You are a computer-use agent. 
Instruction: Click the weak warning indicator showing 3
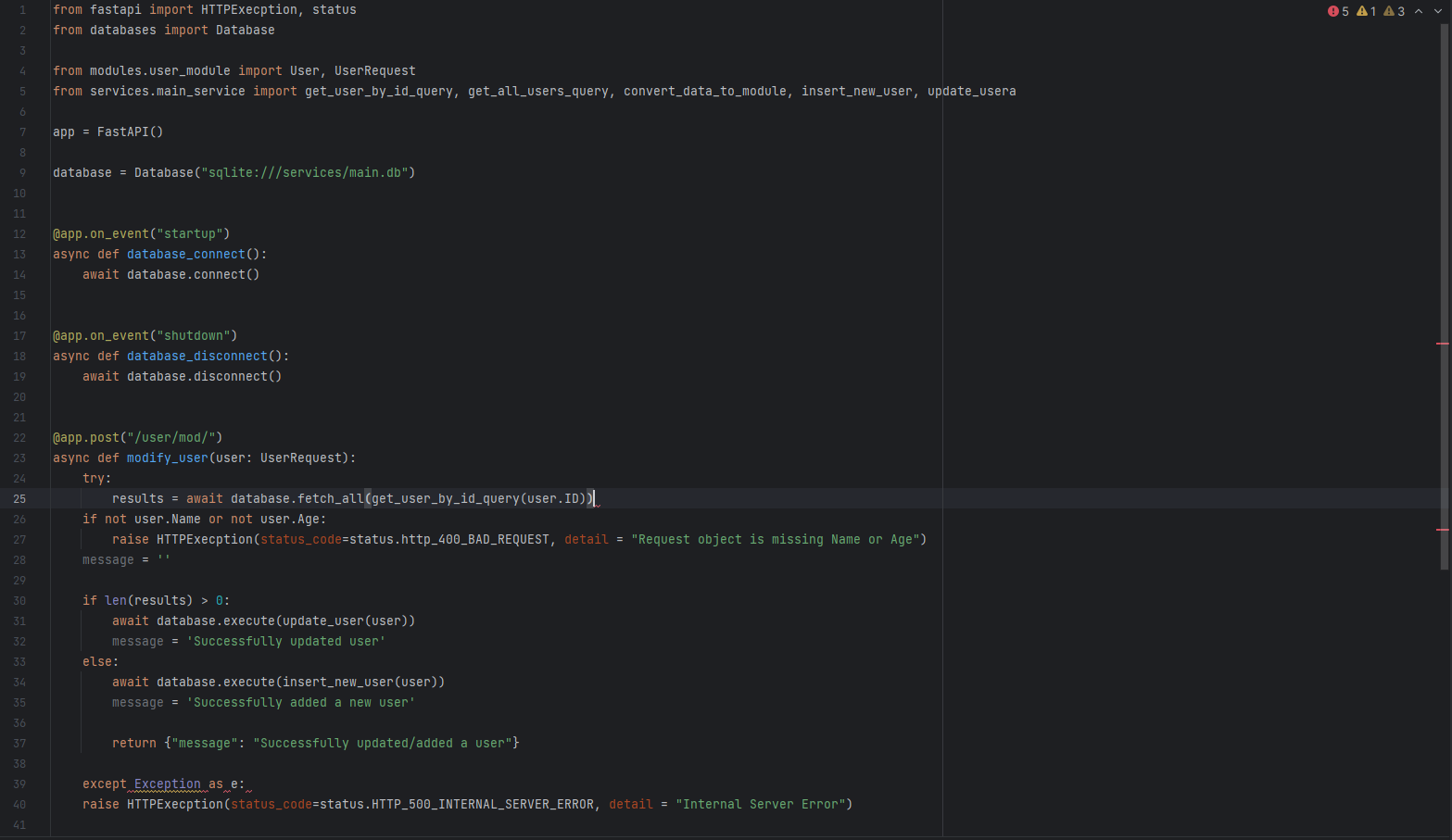point(1394,11)
